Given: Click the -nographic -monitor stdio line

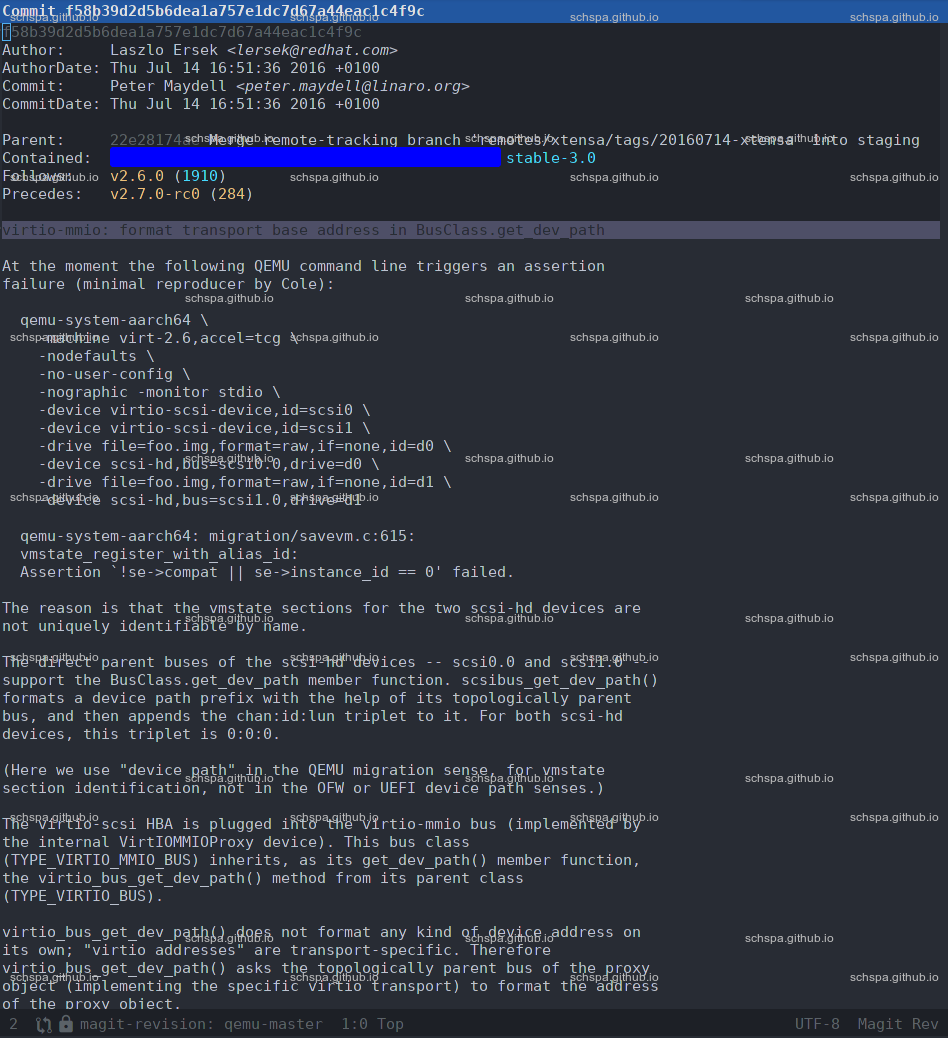Looking at the screenshot, I should [160, 392].
